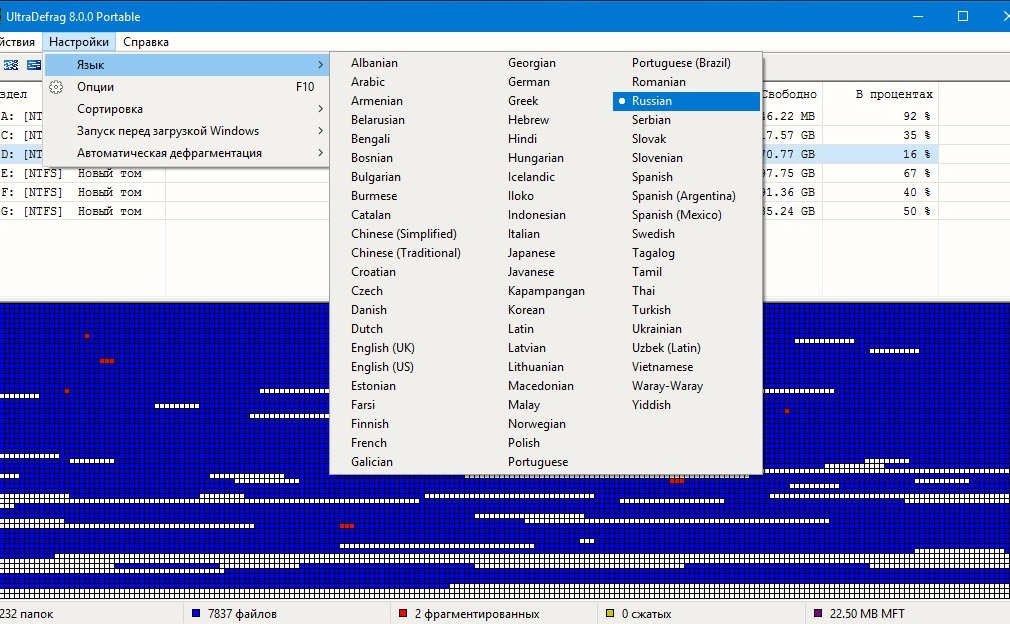The width and height of the screenshot is (1010, 624).
Task: Choose Spanish (Argentina) language
Action: 686,196
